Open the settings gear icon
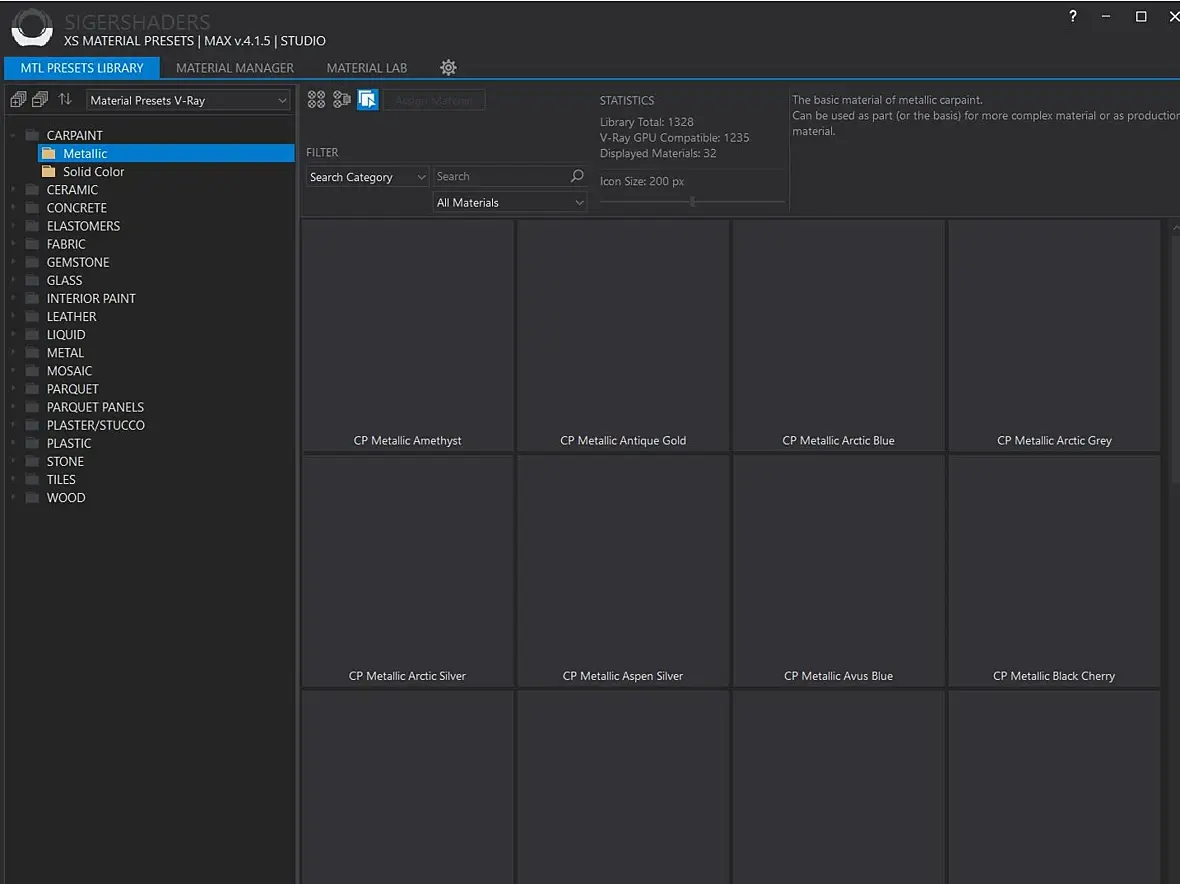The height and width of the screenshot is (884, 1180). (448, 68)
